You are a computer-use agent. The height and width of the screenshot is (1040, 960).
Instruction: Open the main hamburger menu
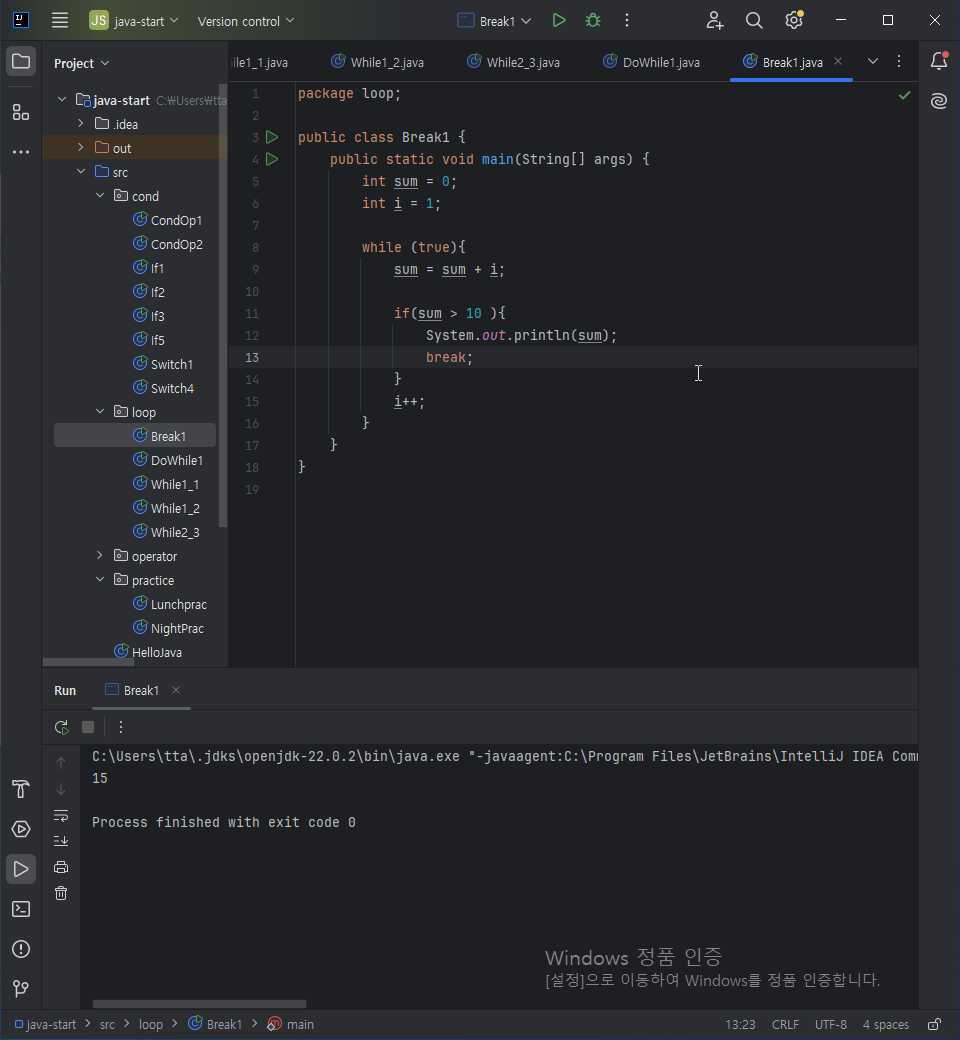(x=60, y=21)
